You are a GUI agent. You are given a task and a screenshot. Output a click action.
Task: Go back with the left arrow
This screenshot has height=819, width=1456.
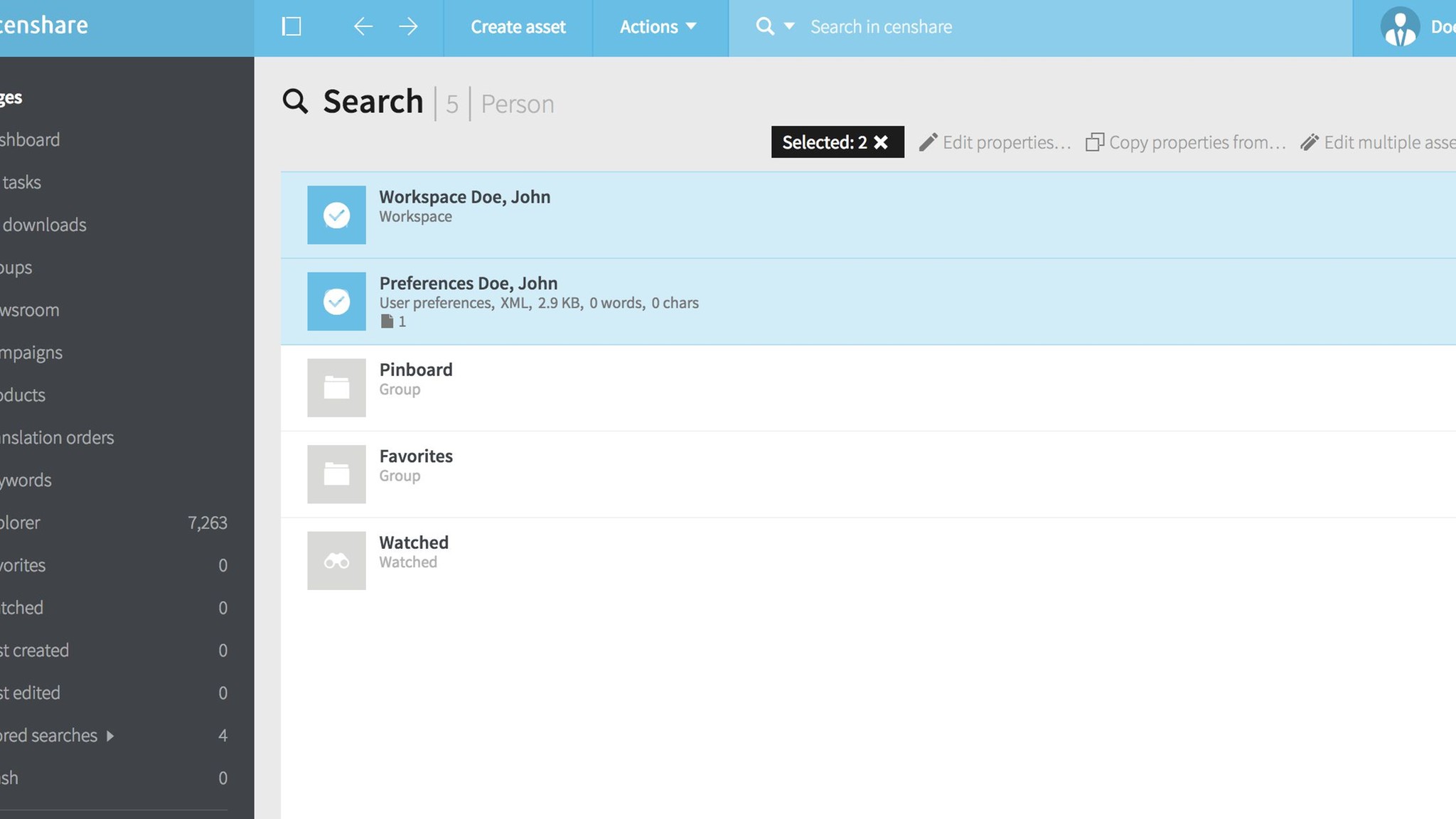[x=363, y=27]
